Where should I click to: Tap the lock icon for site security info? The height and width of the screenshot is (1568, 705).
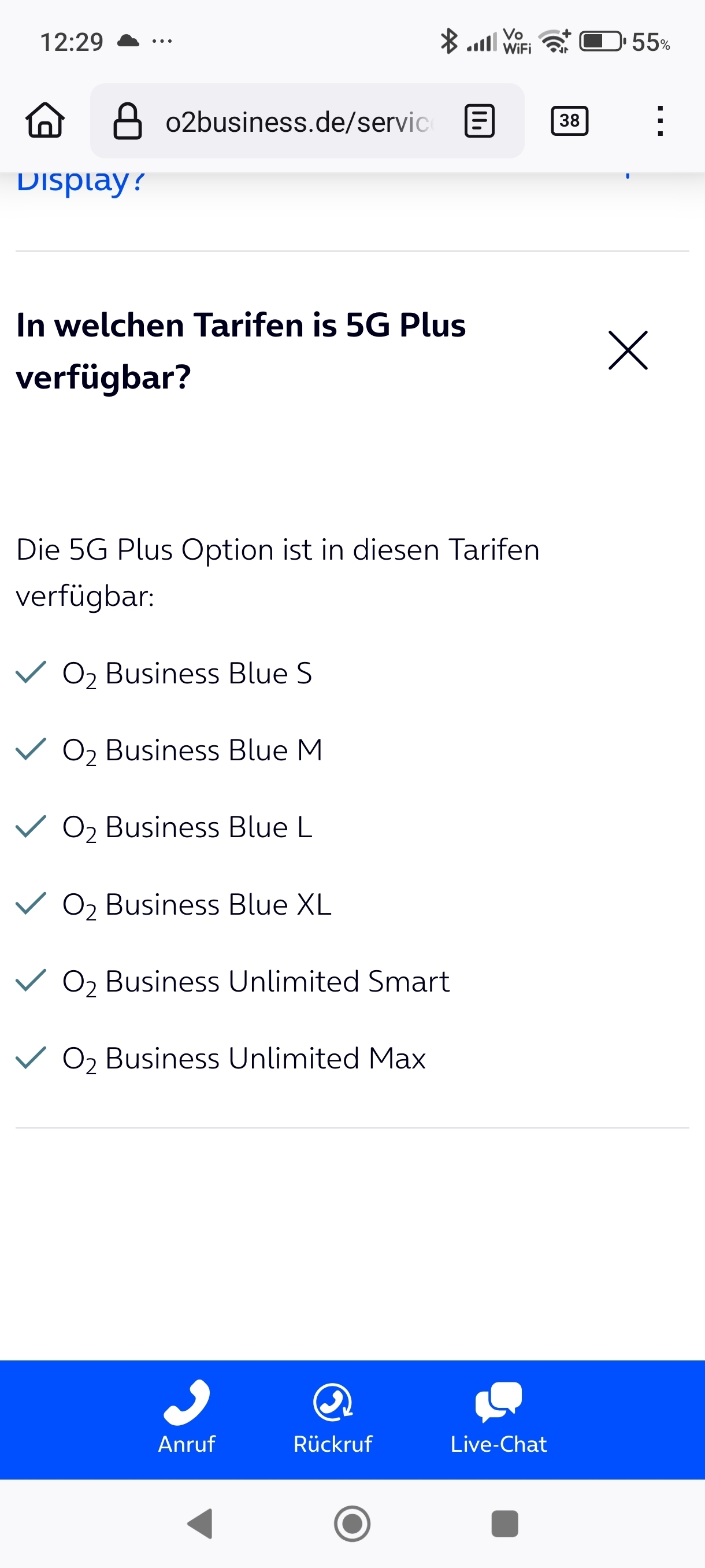(x=128, y=121)
